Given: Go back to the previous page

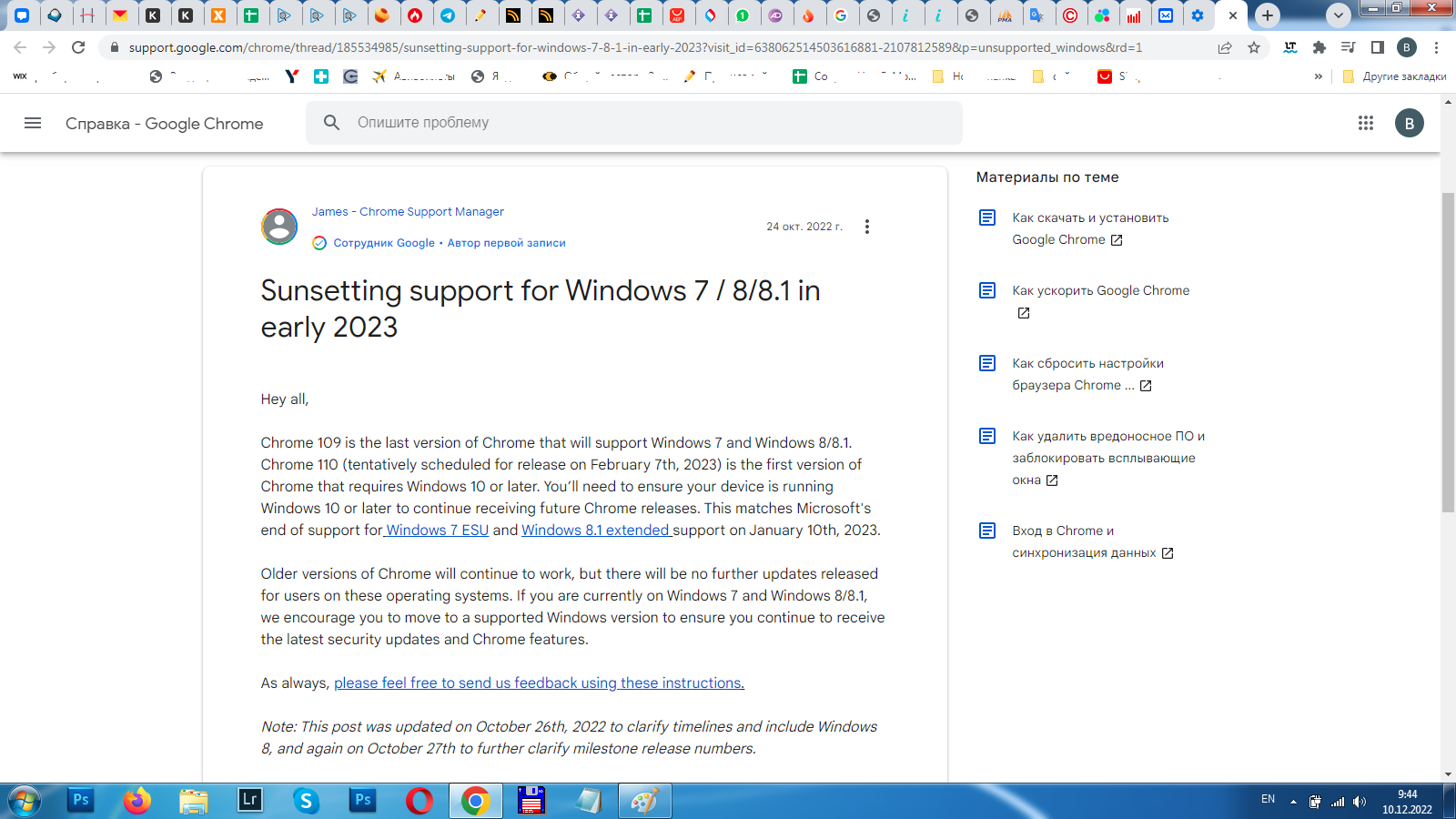Looking at the screenshot, I should pyautogui.click(x=20, y=47).
